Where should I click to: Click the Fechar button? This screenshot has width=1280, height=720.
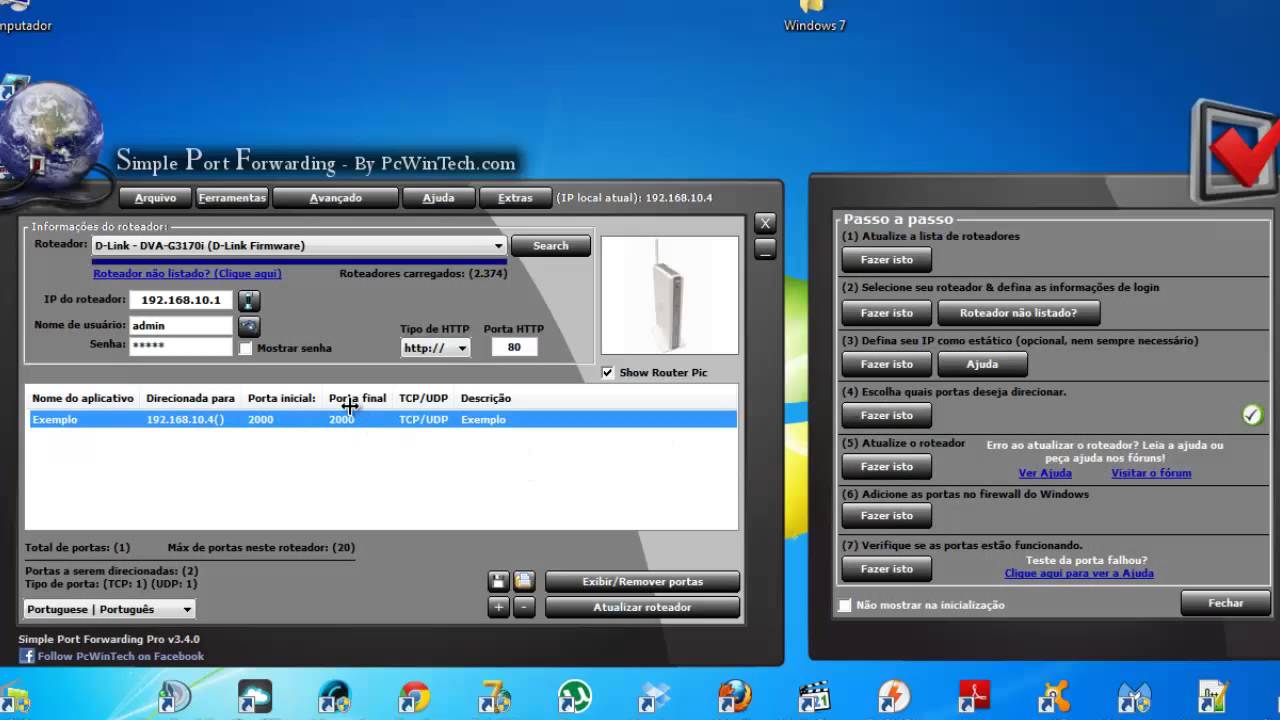(x=1225, y=603)
